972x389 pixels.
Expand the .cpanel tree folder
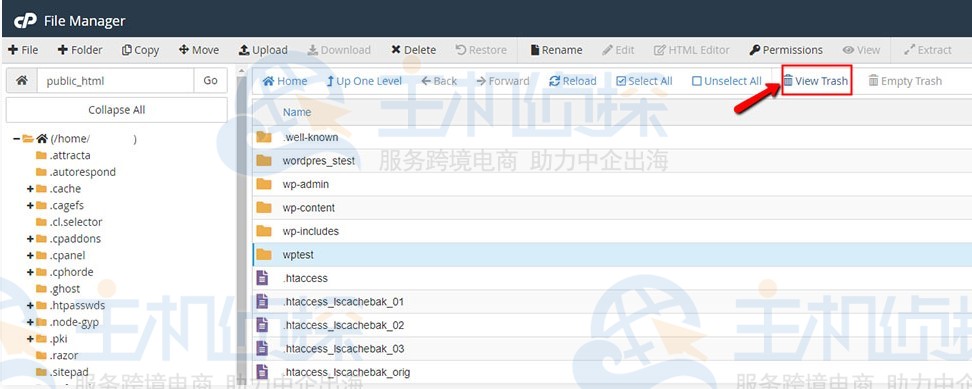click(30, 255)
